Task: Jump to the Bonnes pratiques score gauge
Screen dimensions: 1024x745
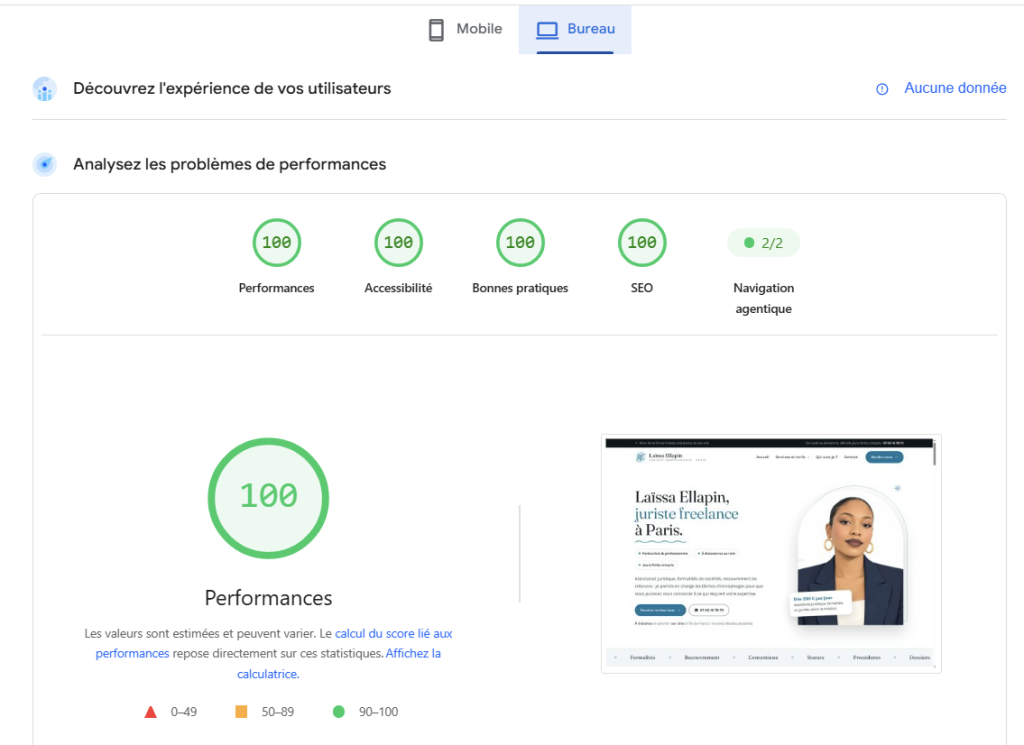Action: coord(520,243)
